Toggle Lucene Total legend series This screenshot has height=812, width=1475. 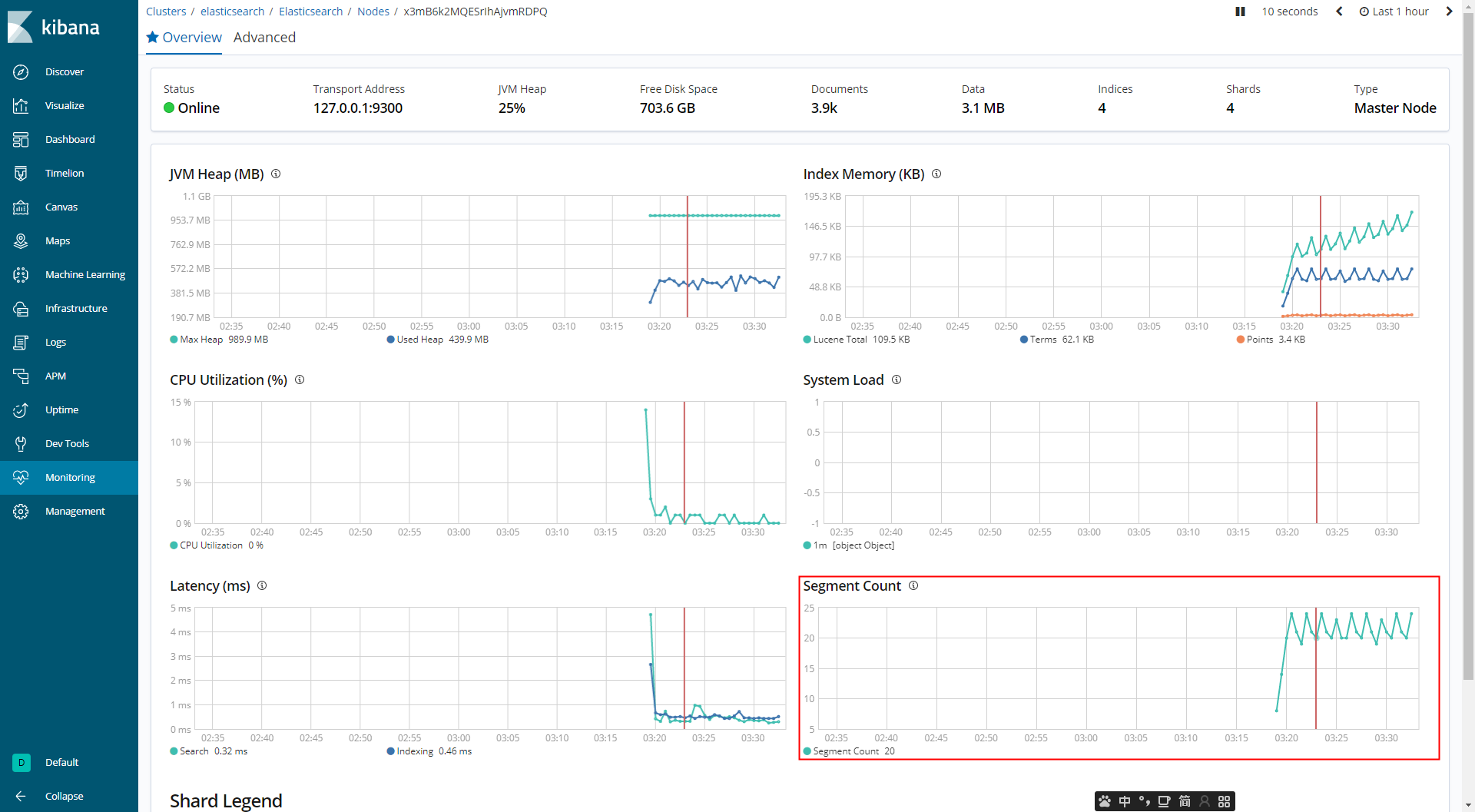[x=857, y=340]
